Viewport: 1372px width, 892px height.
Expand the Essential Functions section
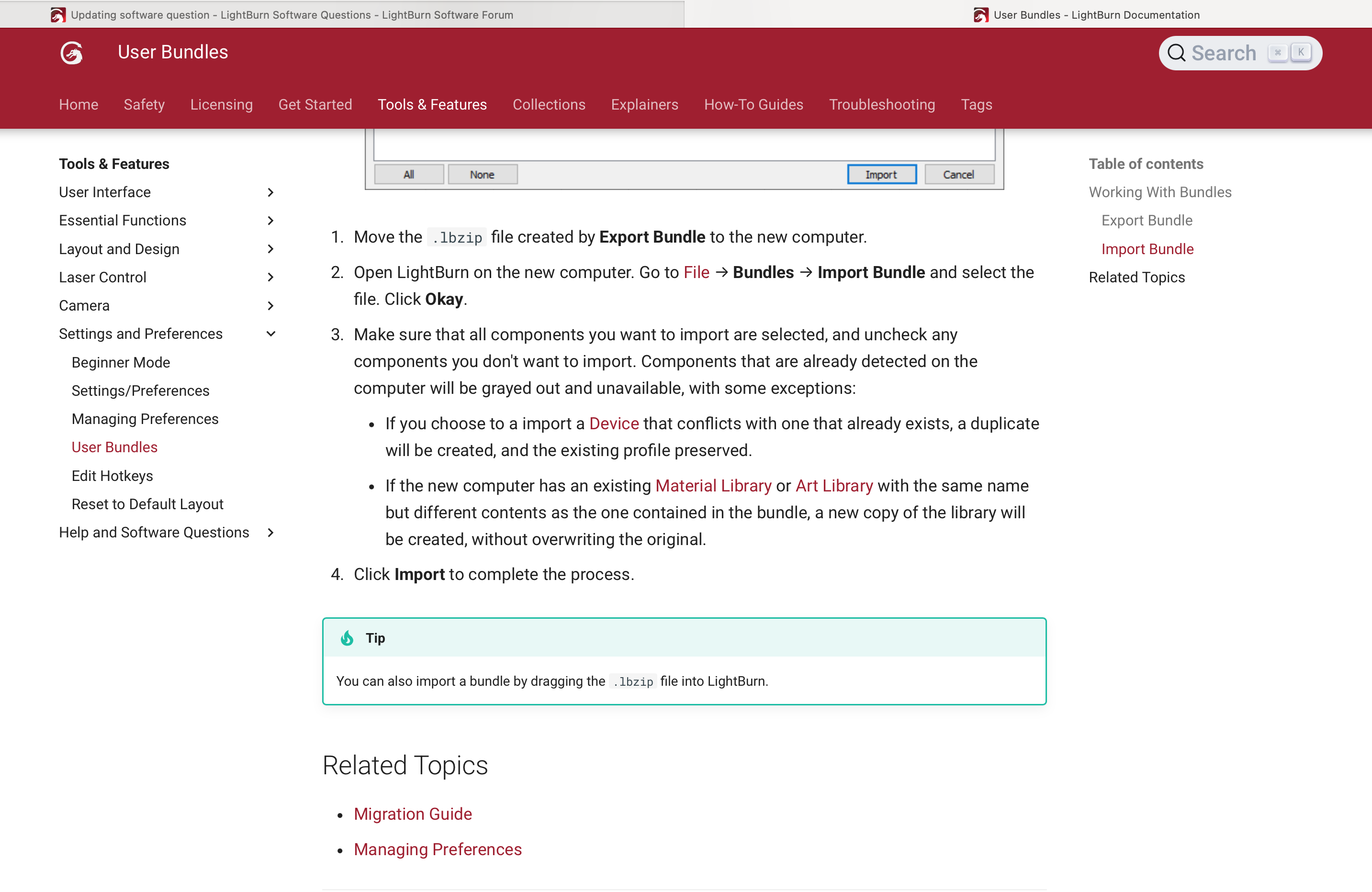pos(270,221)
